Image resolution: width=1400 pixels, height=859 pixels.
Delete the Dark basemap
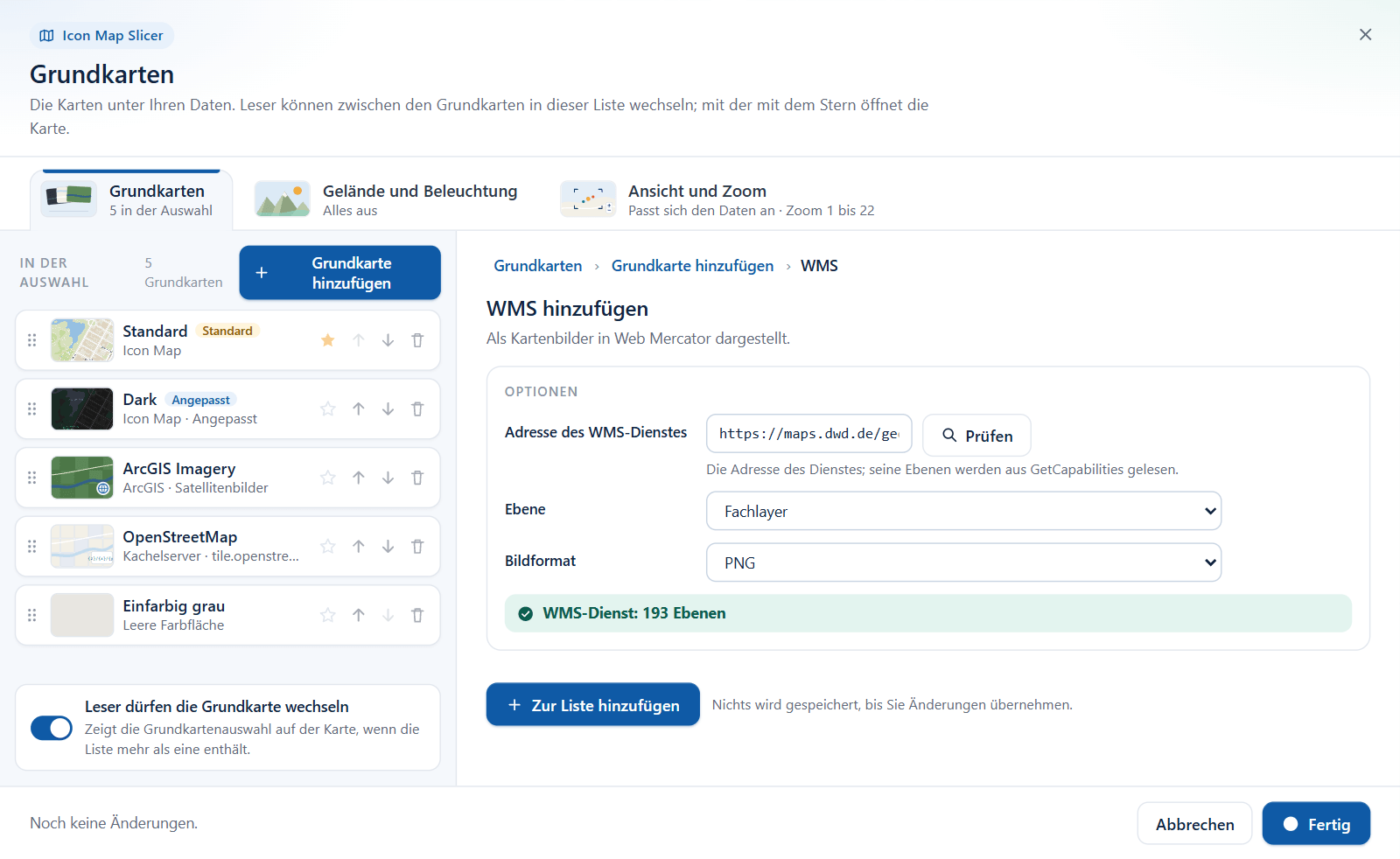pyautogui.click(x=417, y=409)
